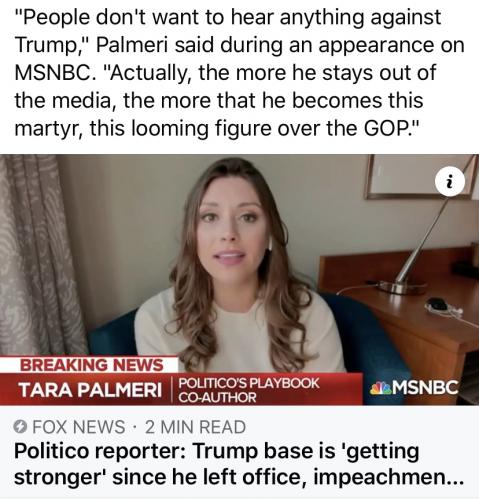Click the FOX NEWS source label
This screenshot has width=479, height=500.
[78, 427]
